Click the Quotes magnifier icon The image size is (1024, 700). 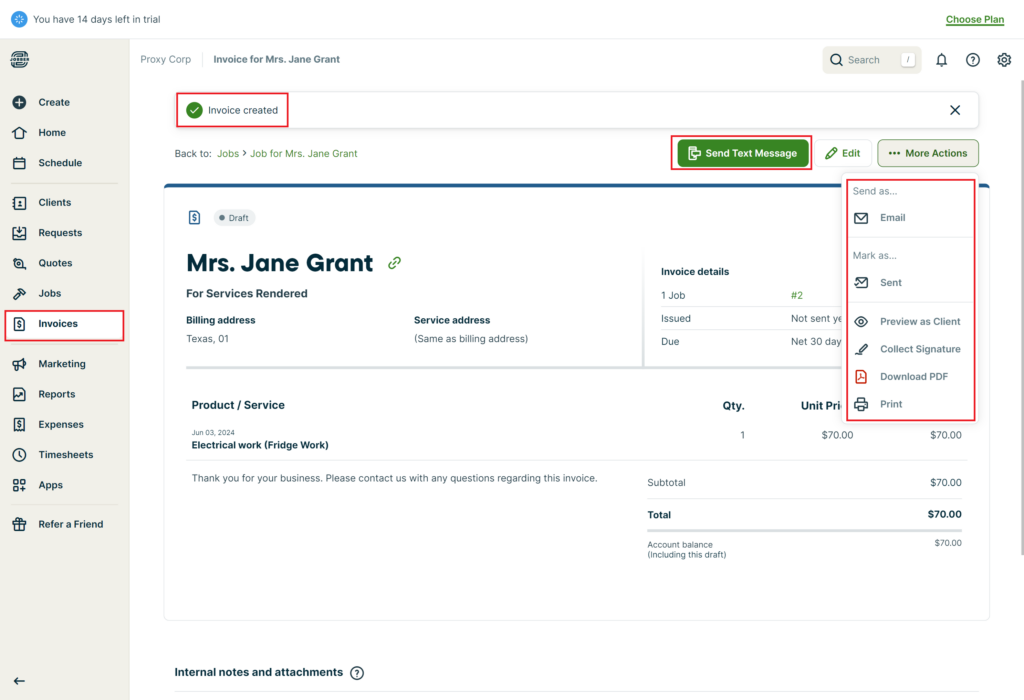[x=20, y=263]
